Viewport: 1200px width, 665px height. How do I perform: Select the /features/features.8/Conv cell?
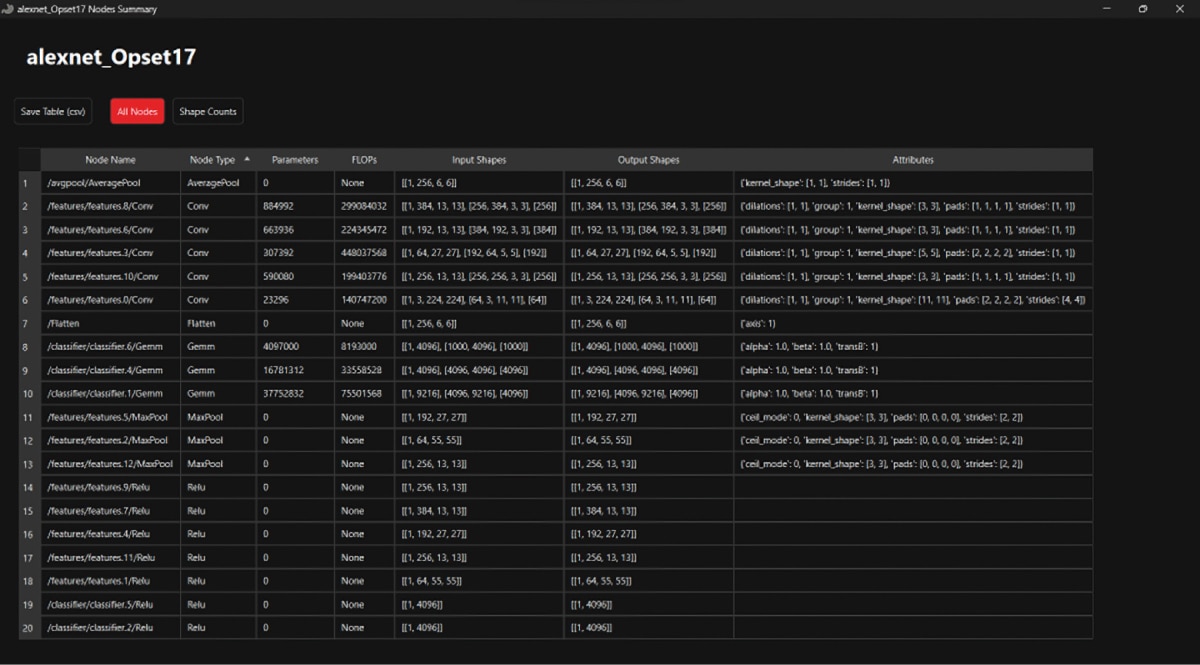coord(110,206)
